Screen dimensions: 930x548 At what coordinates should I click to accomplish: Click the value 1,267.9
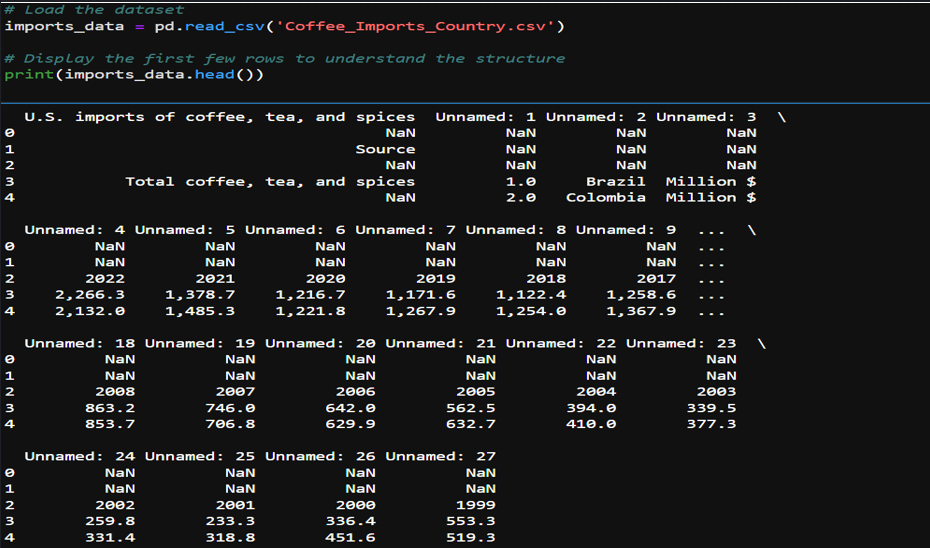[421, 311]
